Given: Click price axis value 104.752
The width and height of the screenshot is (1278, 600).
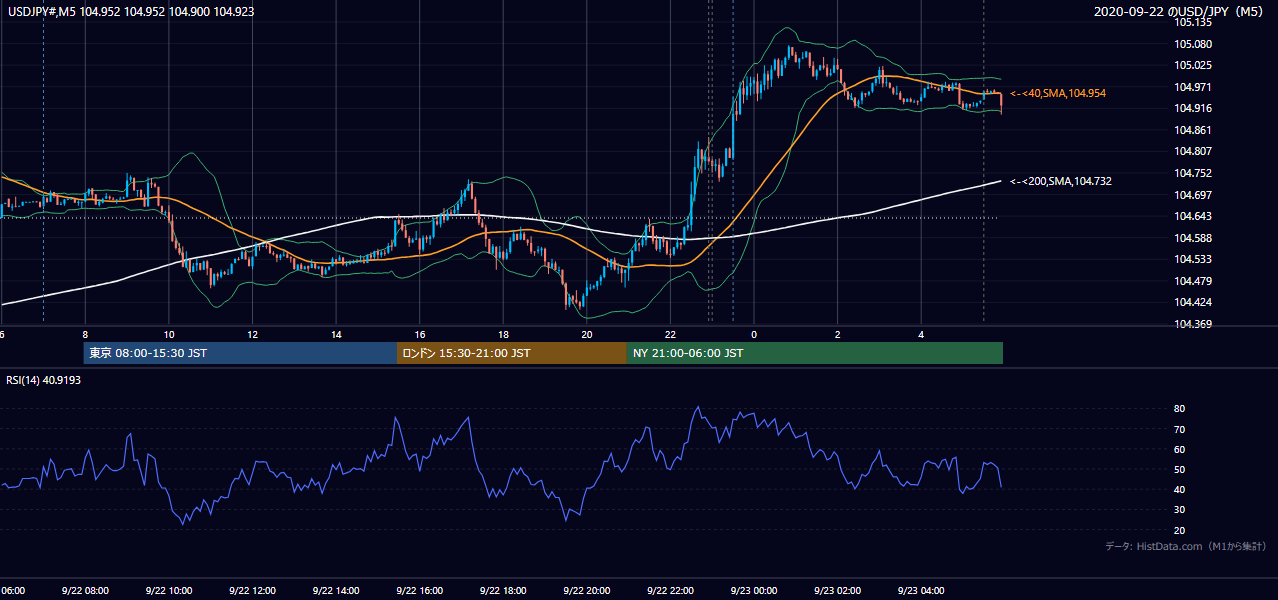Looking at the screenshot, I should pyautogui.click(x=1194, y=173).
